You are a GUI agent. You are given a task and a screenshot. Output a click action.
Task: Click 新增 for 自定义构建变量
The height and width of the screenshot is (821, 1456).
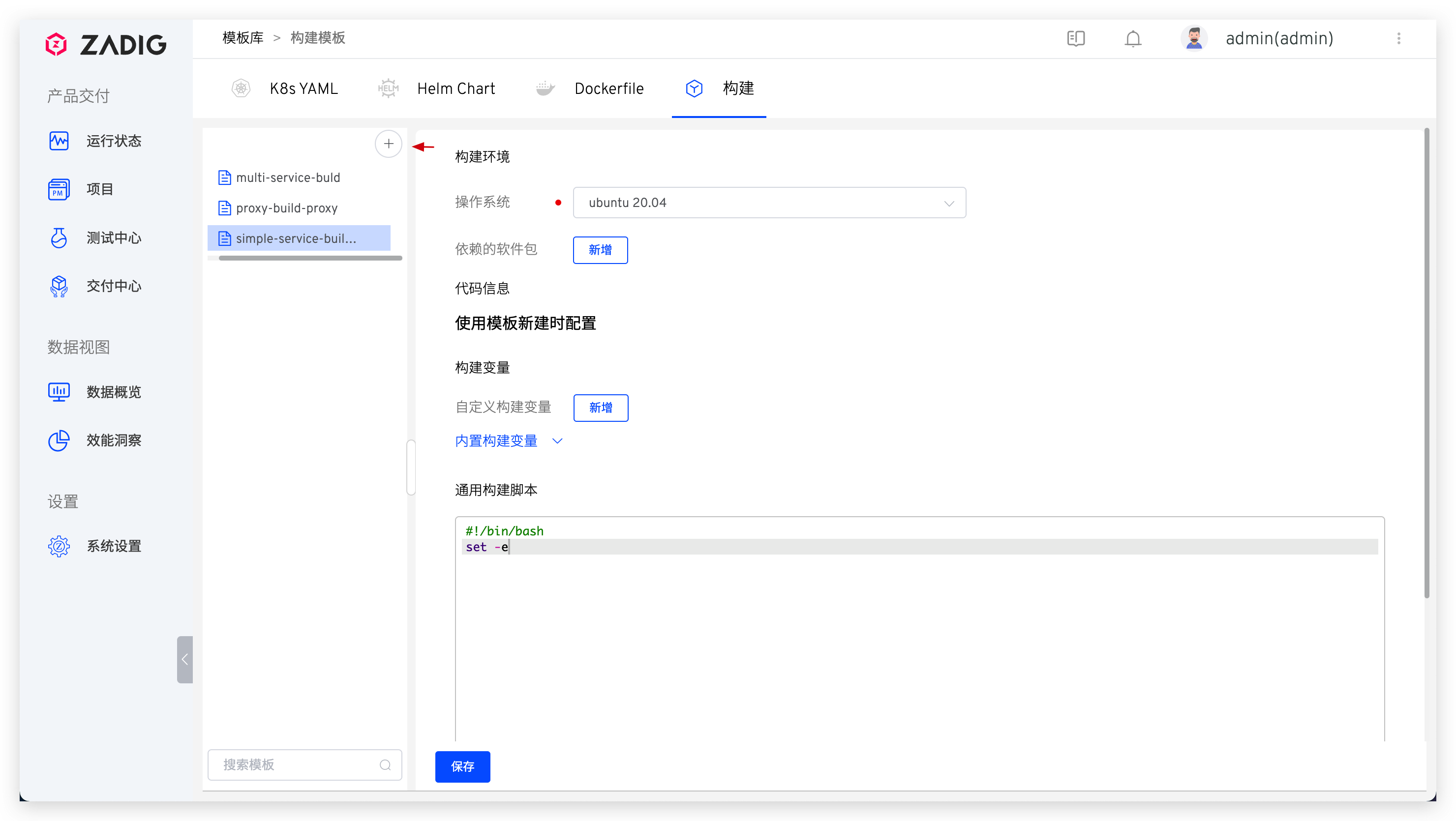[x=600, y=407]
